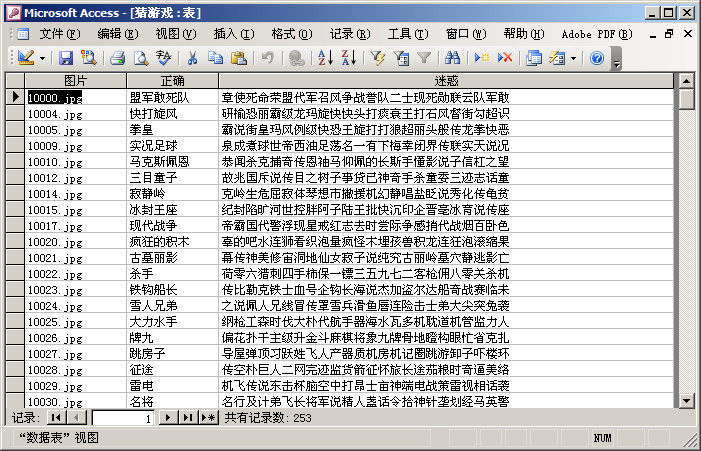Click the Paste clipboard icon
The height and width of the screenshot is (451, 701).
pos(239,58)
